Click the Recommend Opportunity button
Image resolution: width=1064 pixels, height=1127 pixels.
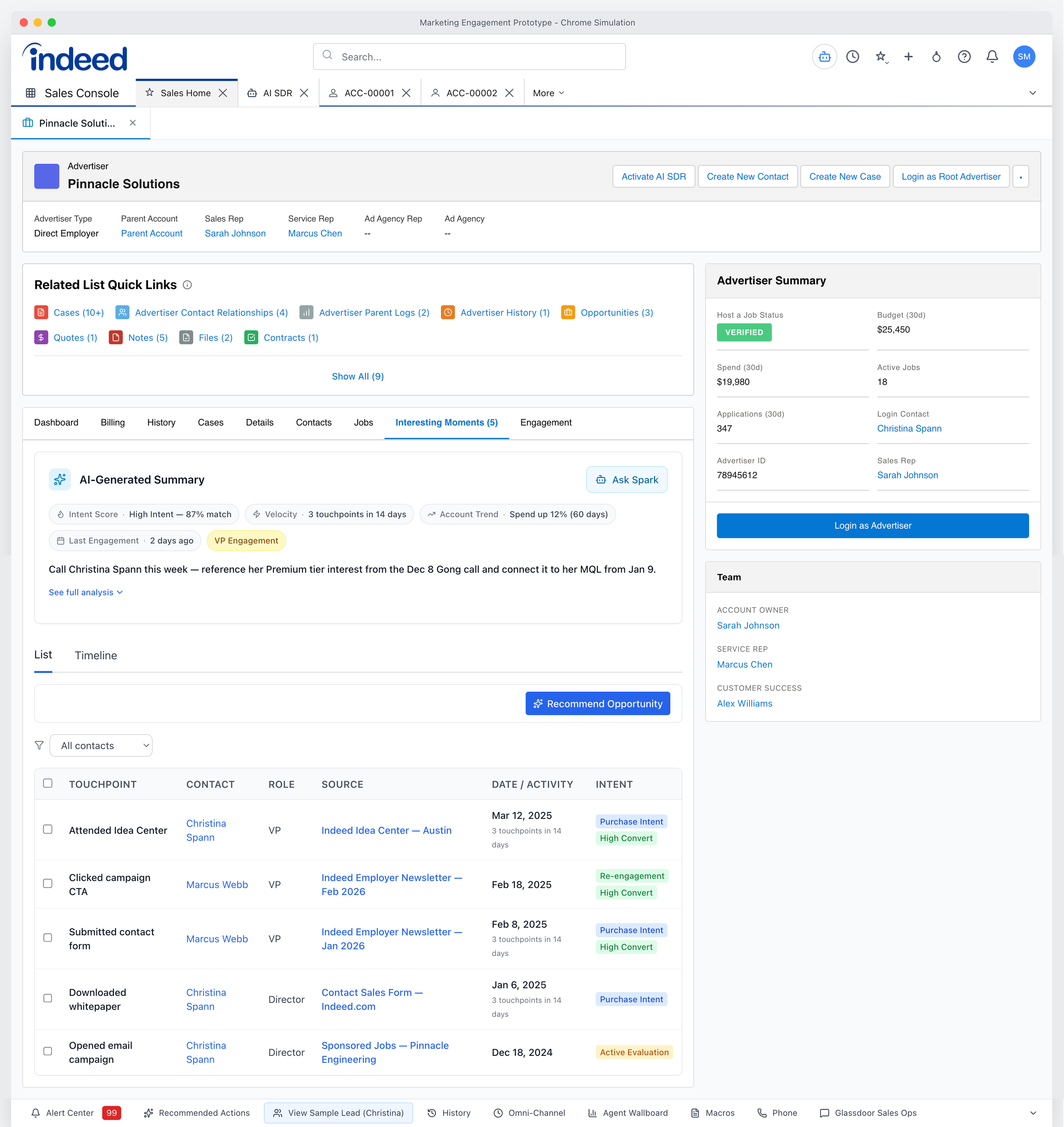coord(597,704)
